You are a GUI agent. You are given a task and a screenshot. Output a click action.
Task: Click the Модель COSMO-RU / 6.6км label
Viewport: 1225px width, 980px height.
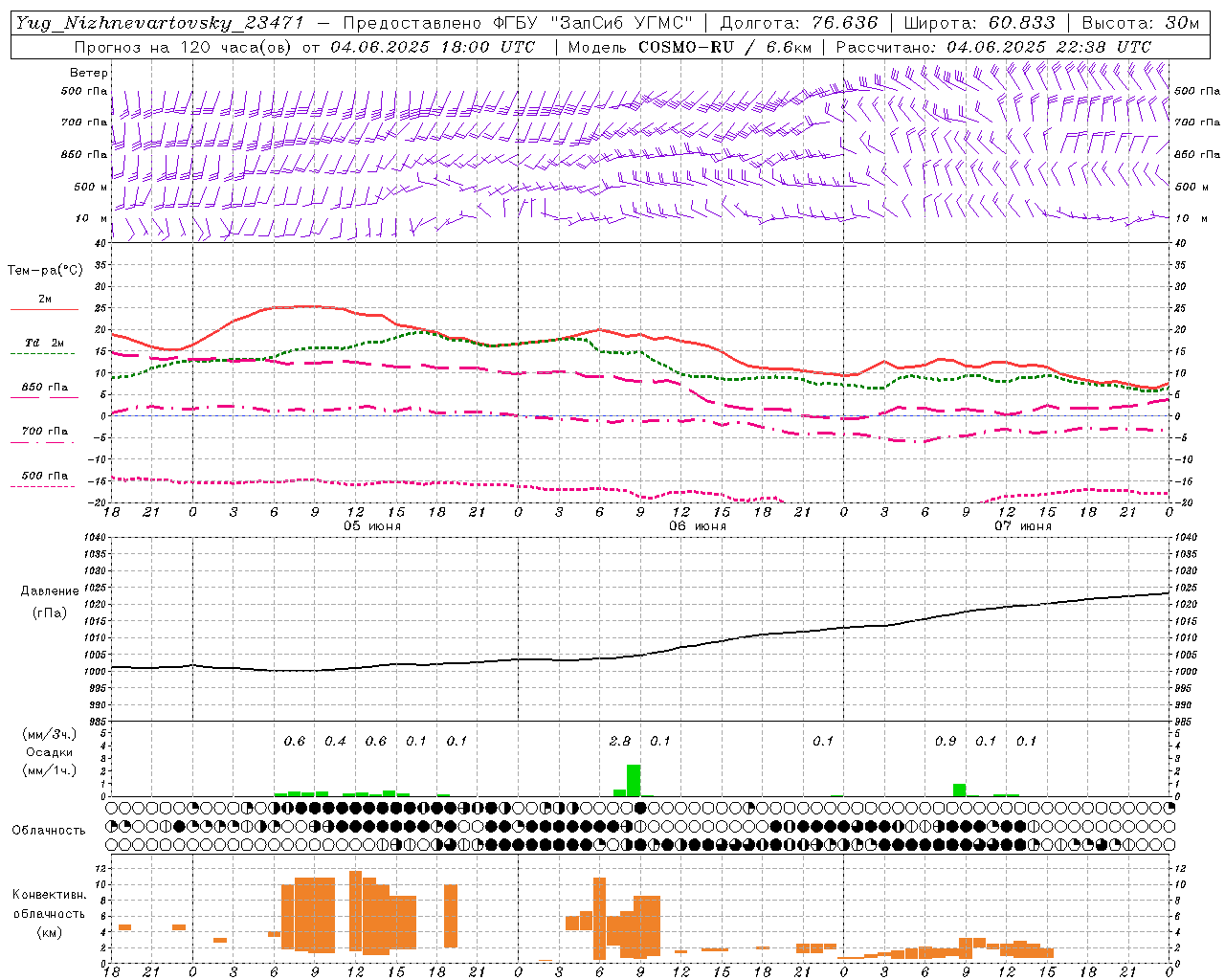pos(690,47)
